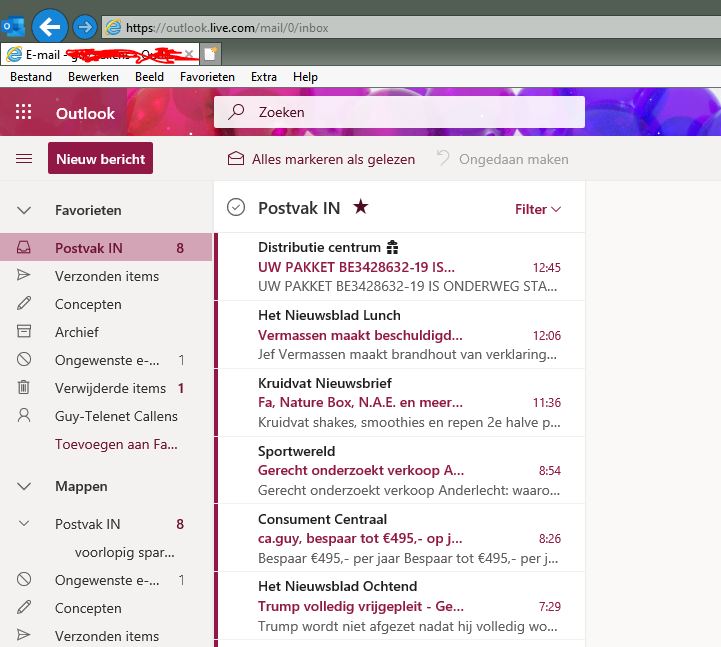The image size is (721, 647).
Task: Click the browser back arrow button
Action: [x=50, y=26]
